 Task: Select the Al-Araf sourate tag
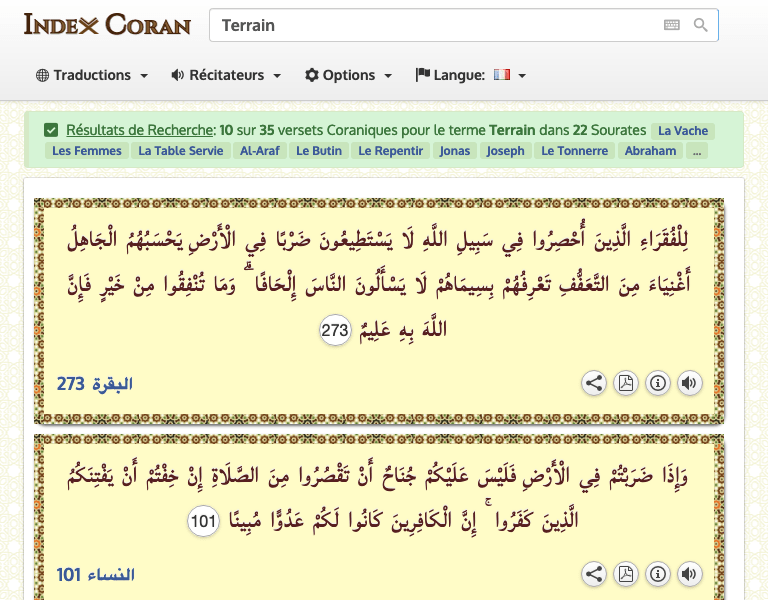click(260, 151)
